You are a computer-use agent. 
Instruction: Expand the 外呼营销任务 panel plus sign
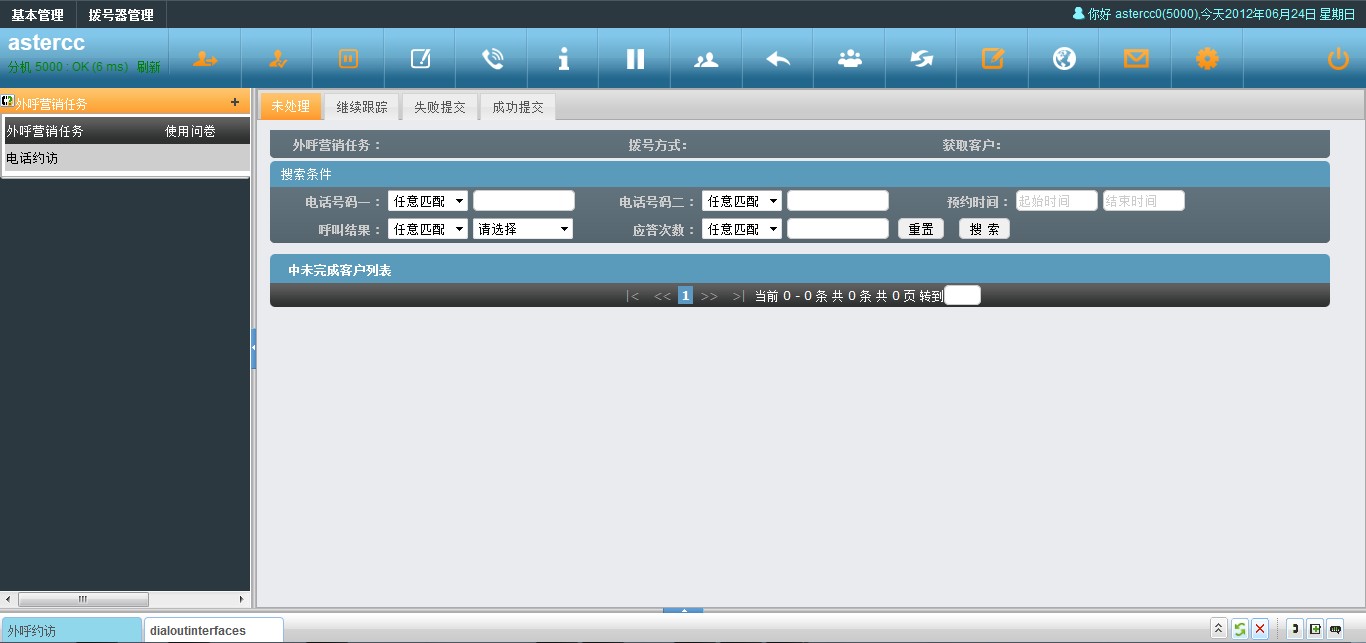click(235, 102)
